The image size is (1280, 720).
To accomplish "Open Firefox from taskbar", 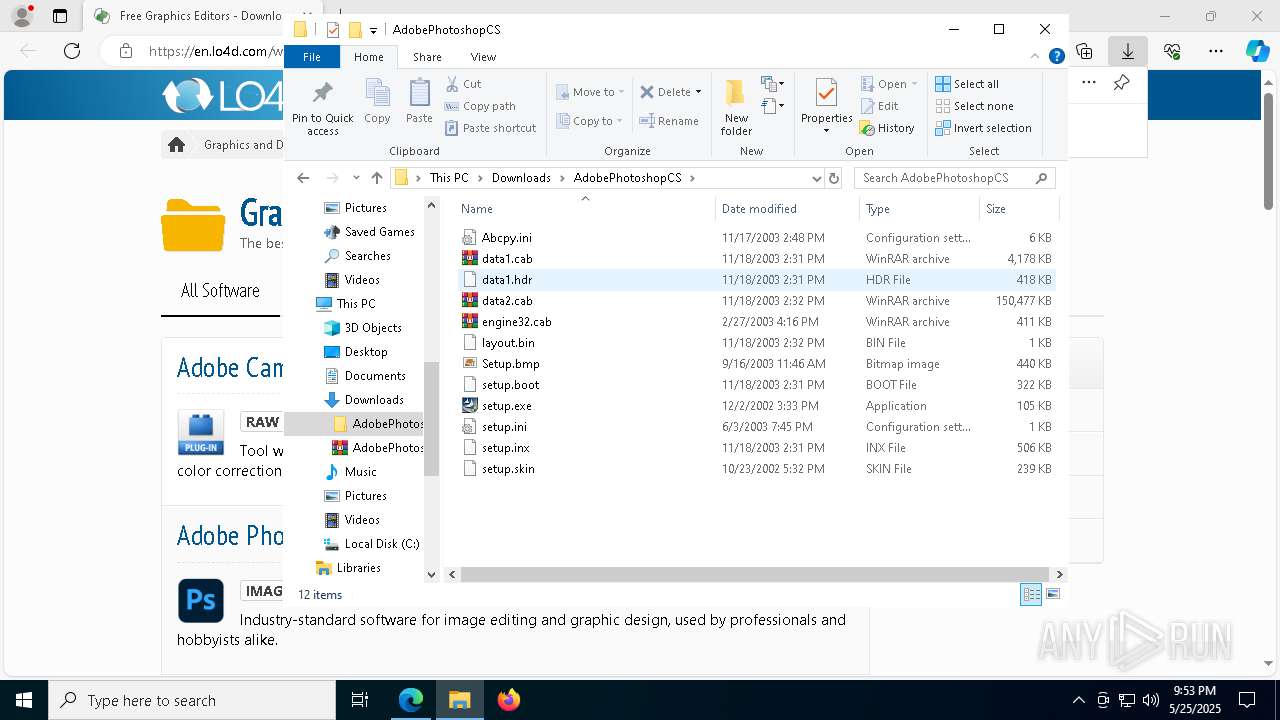I will [x=509, y=700].
